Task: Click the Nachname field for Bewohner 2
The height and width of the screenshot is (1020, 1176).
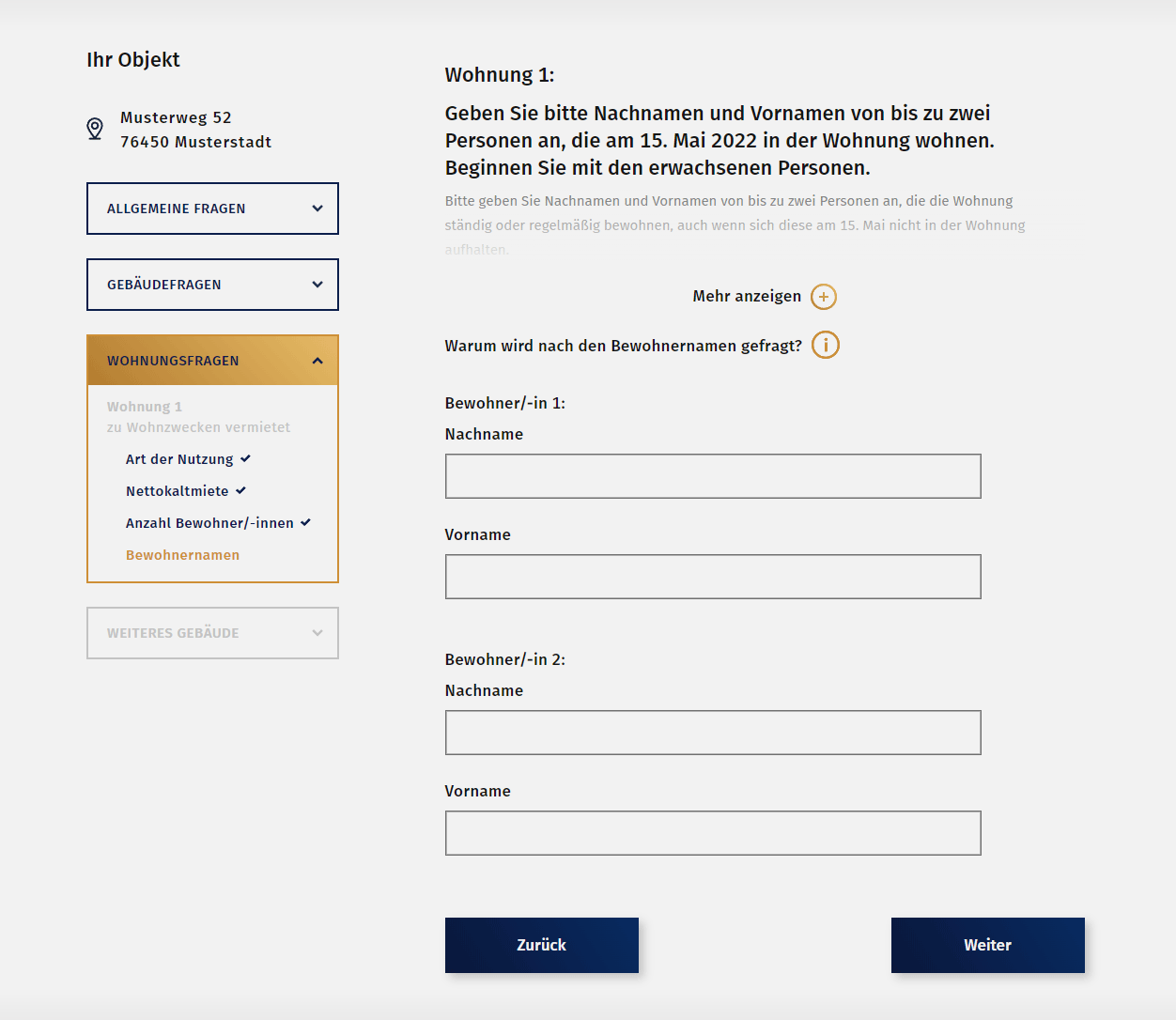Action: click(x=713, y=733)
